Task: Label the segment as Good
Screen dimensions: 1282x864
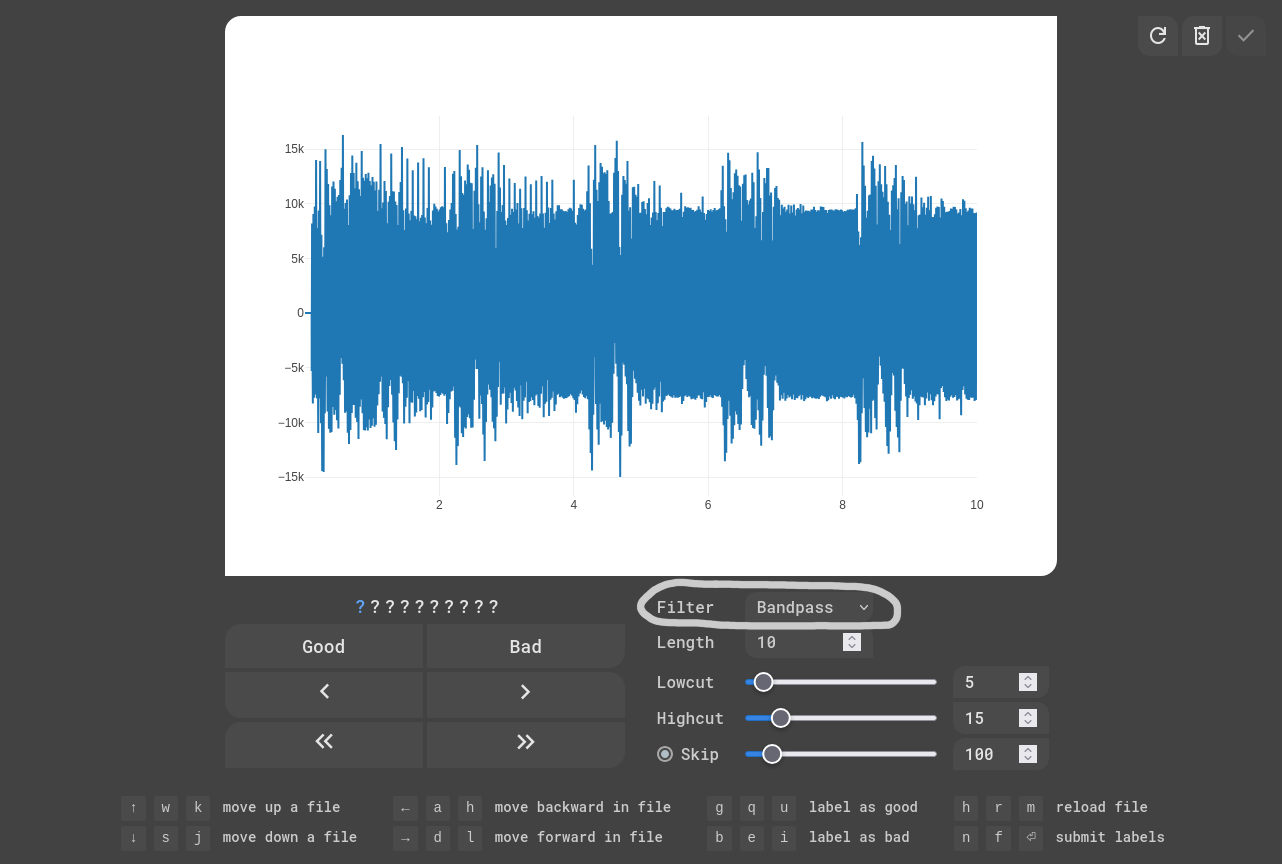Action: click(x=324, y=647)
